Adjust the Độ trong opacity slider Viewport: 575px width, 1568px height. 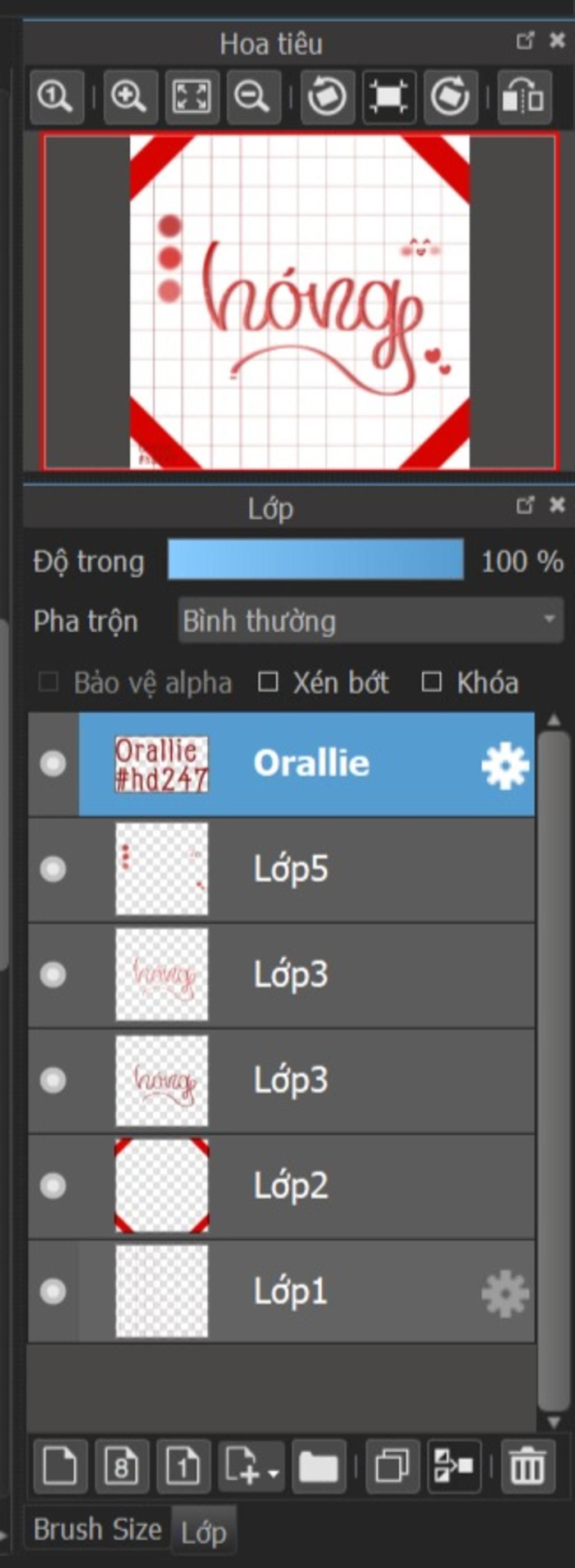pyautogui.click(x=315, y=559)
